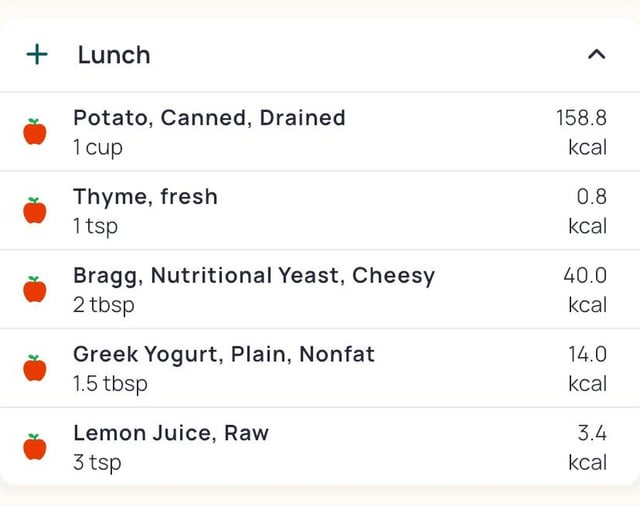Open the Thyme, fresh entry
Viewport: 640px width, 506px height.
point(145,197)
